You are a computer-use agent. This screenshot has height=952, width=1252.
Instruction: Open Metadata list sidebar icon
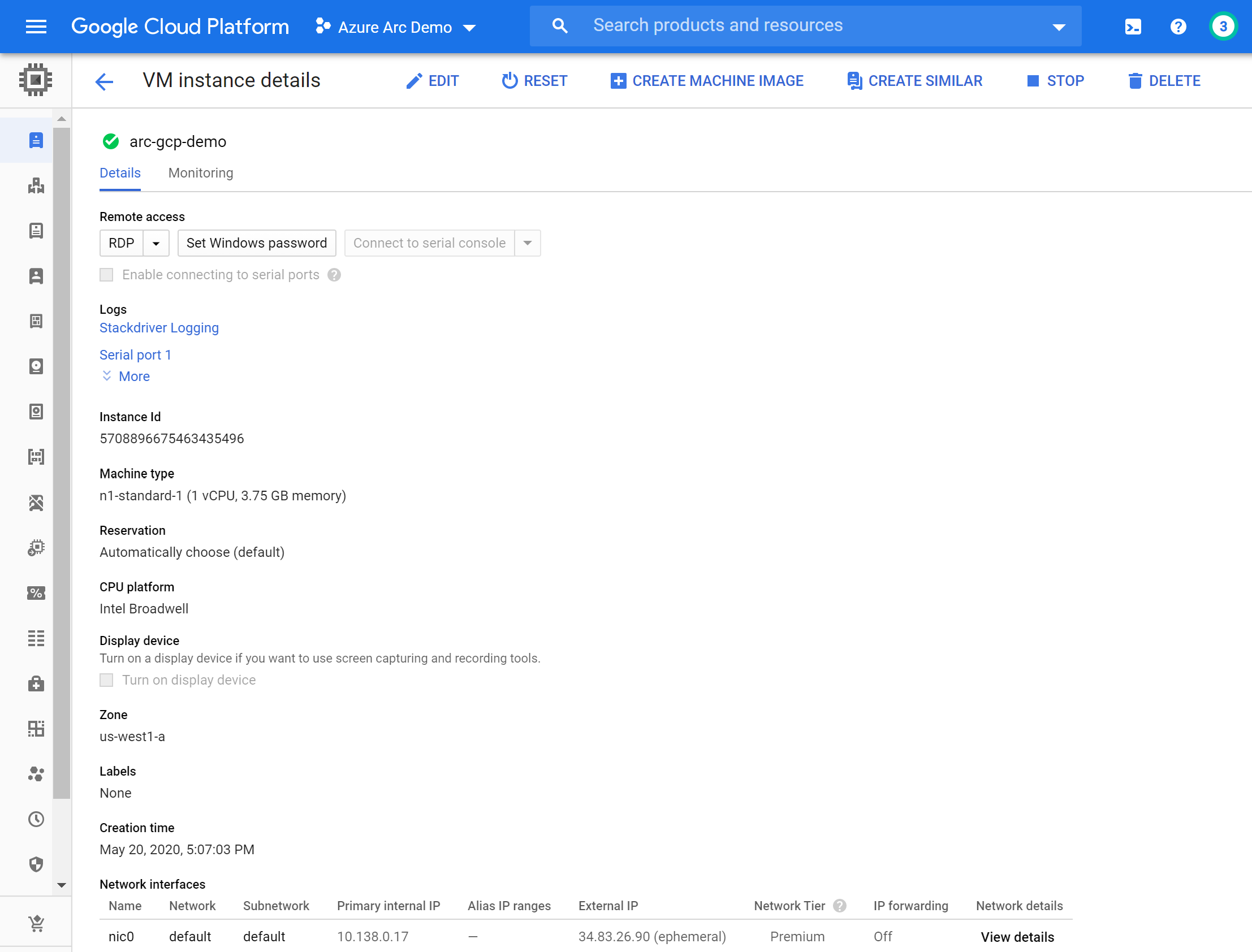36,639
